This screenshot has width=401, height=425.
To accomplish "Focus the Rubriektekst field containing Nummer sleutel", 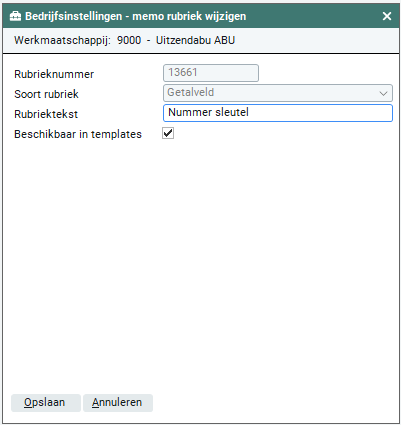I will pyautogui.click(x=278, y=113).
